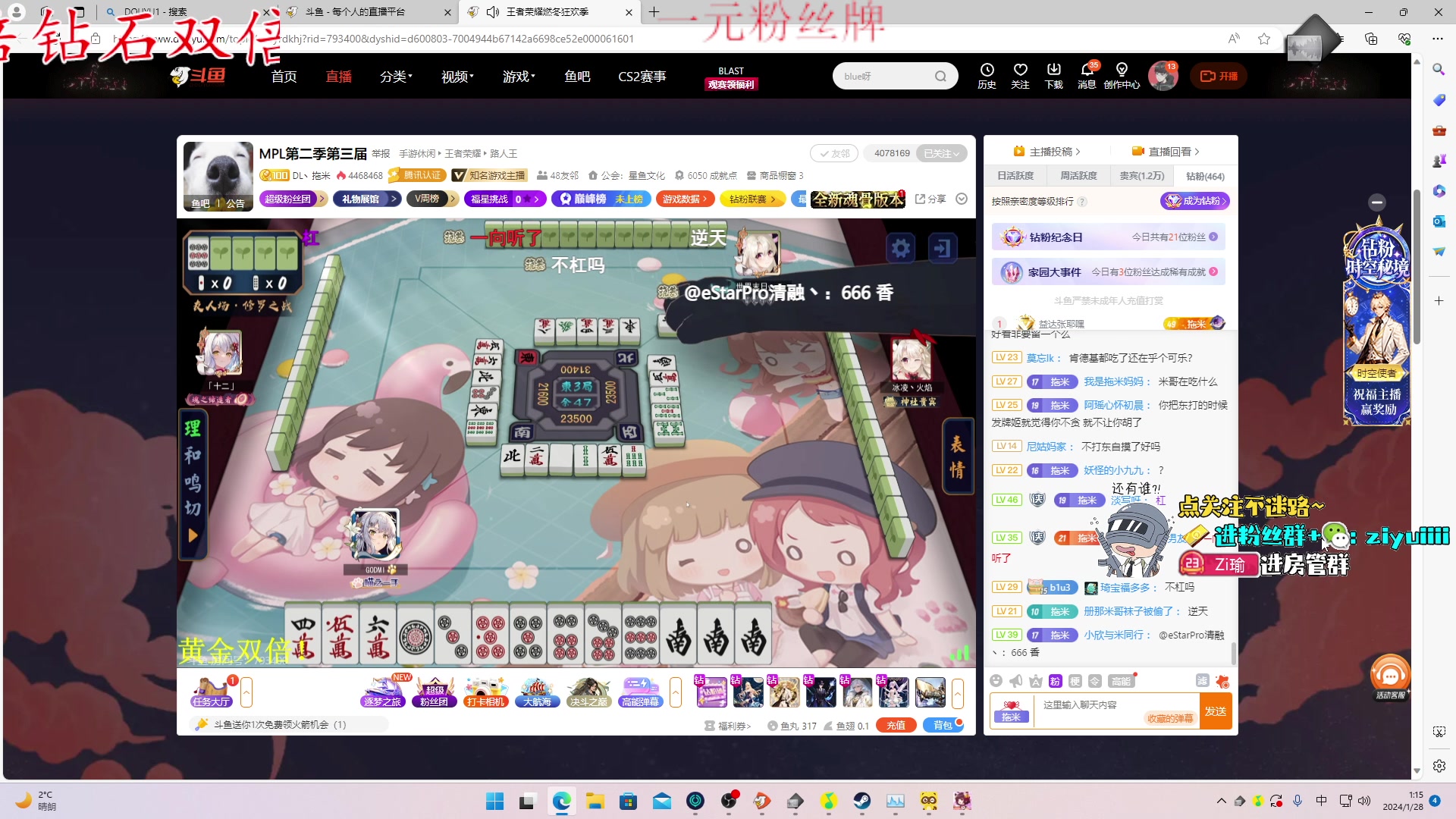Switch to 钻粉(464) tab
Screen dimensions: 1456x819
point(1205,176)
